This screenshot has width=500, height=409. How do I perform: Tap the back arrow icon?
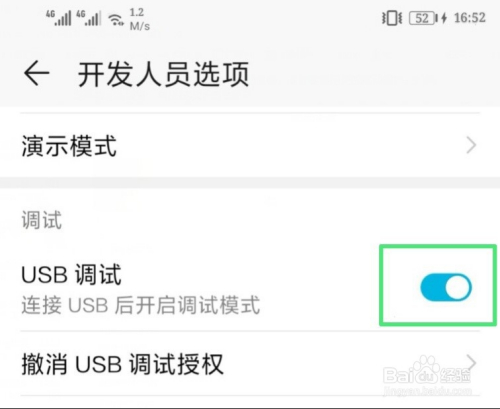(x=37, y=74)
